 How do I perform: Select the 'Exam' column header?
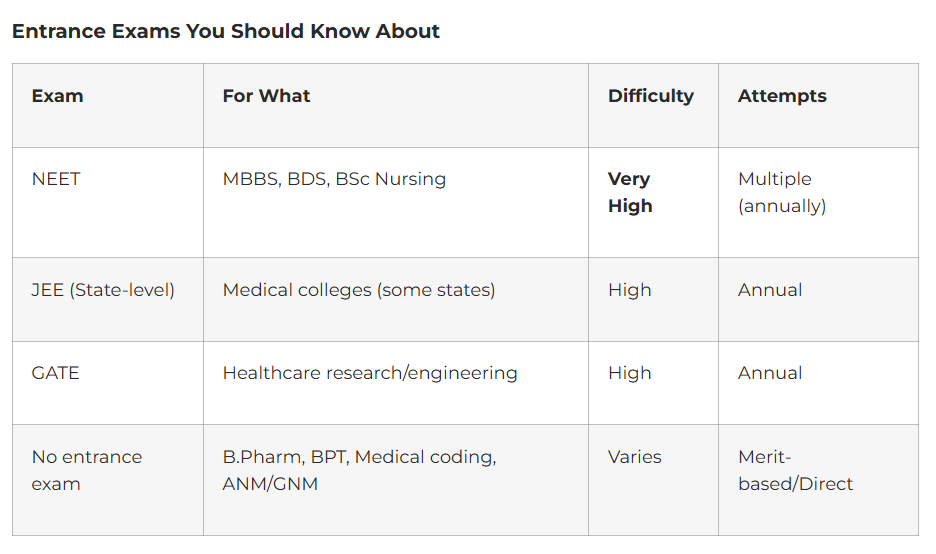(58, 96)
